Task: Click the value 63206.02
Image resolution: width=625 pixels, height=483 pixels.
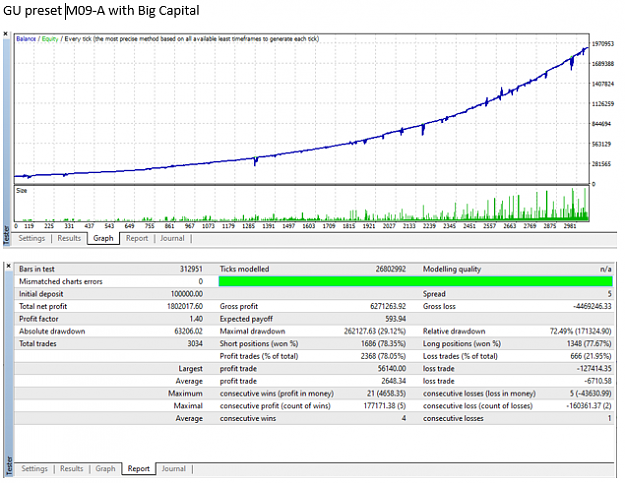Action: pyautogui.click(x=189, y=331)
